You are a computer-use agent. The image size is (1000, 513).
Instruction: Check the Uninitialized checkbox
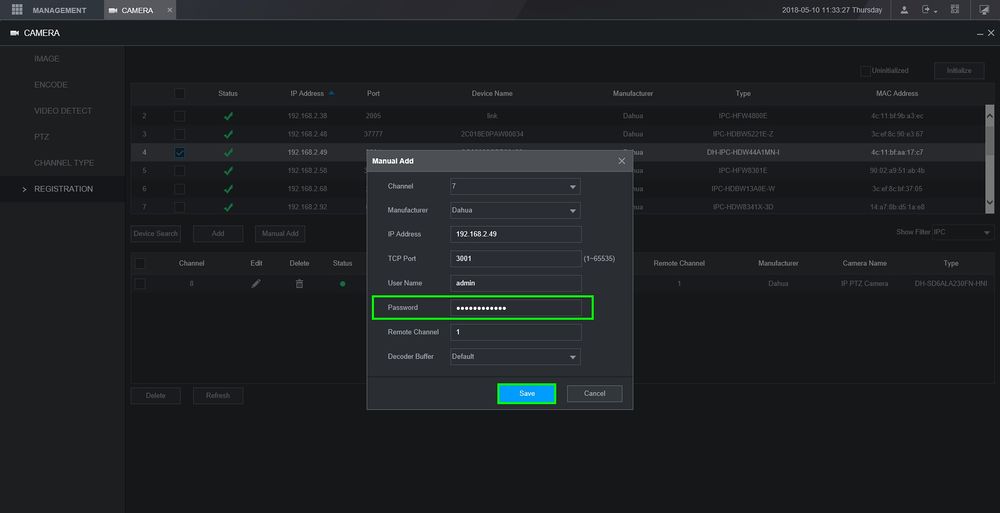(x=865, y=71)
